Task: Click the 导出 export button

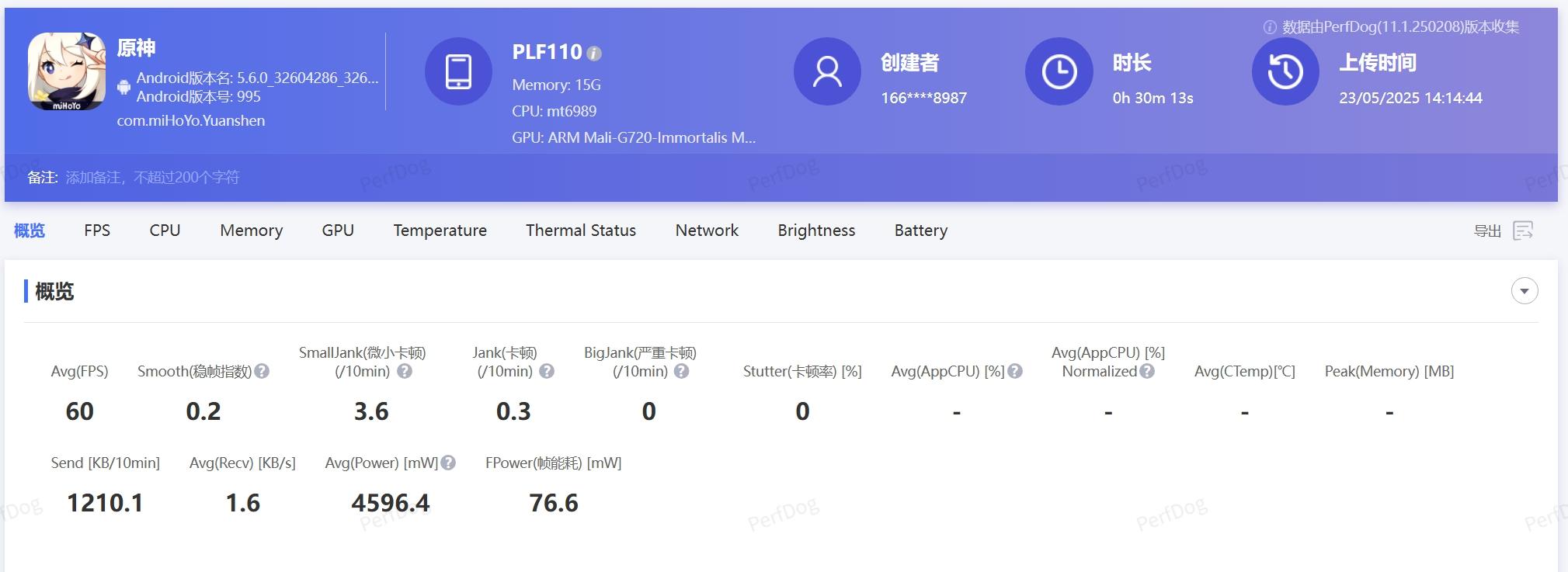Action: click(x=1487, y=231)
